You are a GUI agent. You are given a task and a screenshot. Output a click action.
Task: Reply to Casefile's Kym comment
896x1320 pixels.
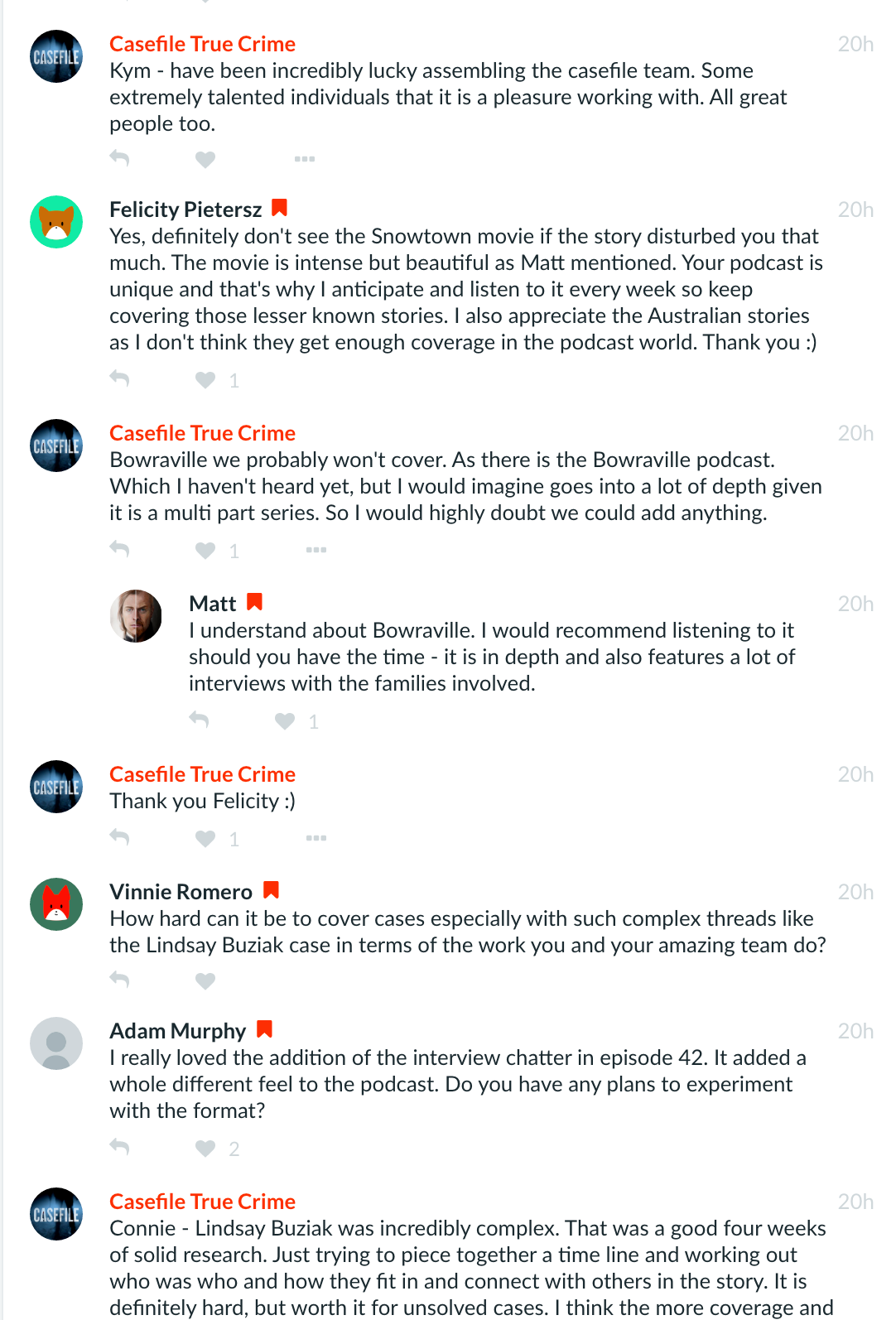click(x=120, y=158)
